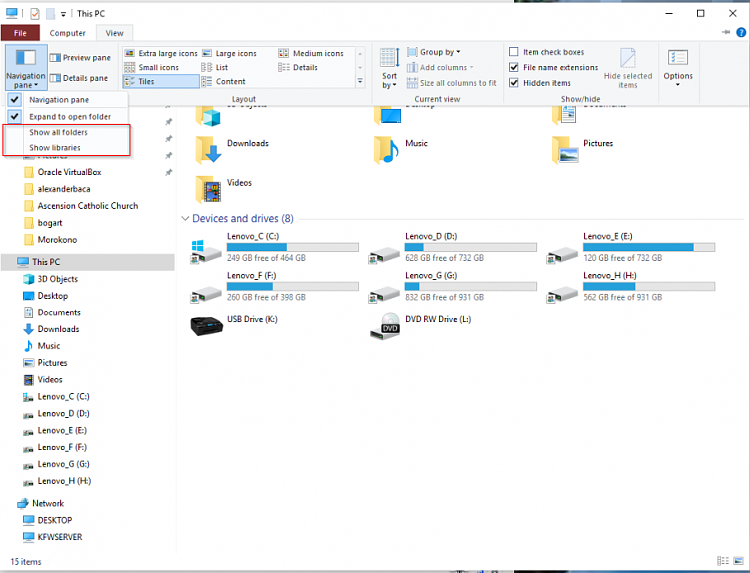The height and width of the screenshot is (573, 750).
Task: Collapse the Devices and drives group
Action: 185,219
